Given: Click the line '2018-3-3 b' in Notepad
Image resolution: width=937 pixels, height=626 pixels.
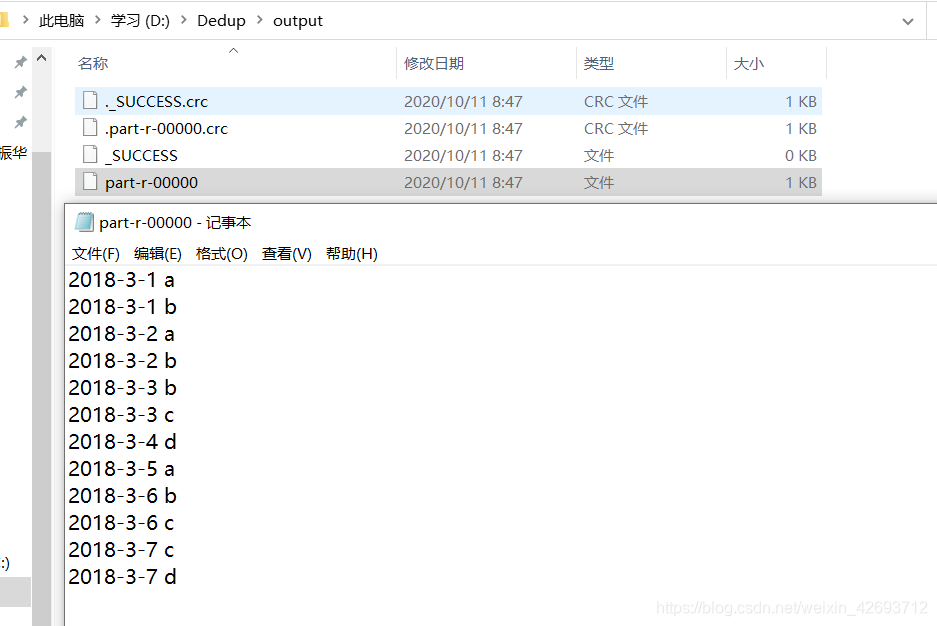Looking at the screenshot, I should coord(123,387).
